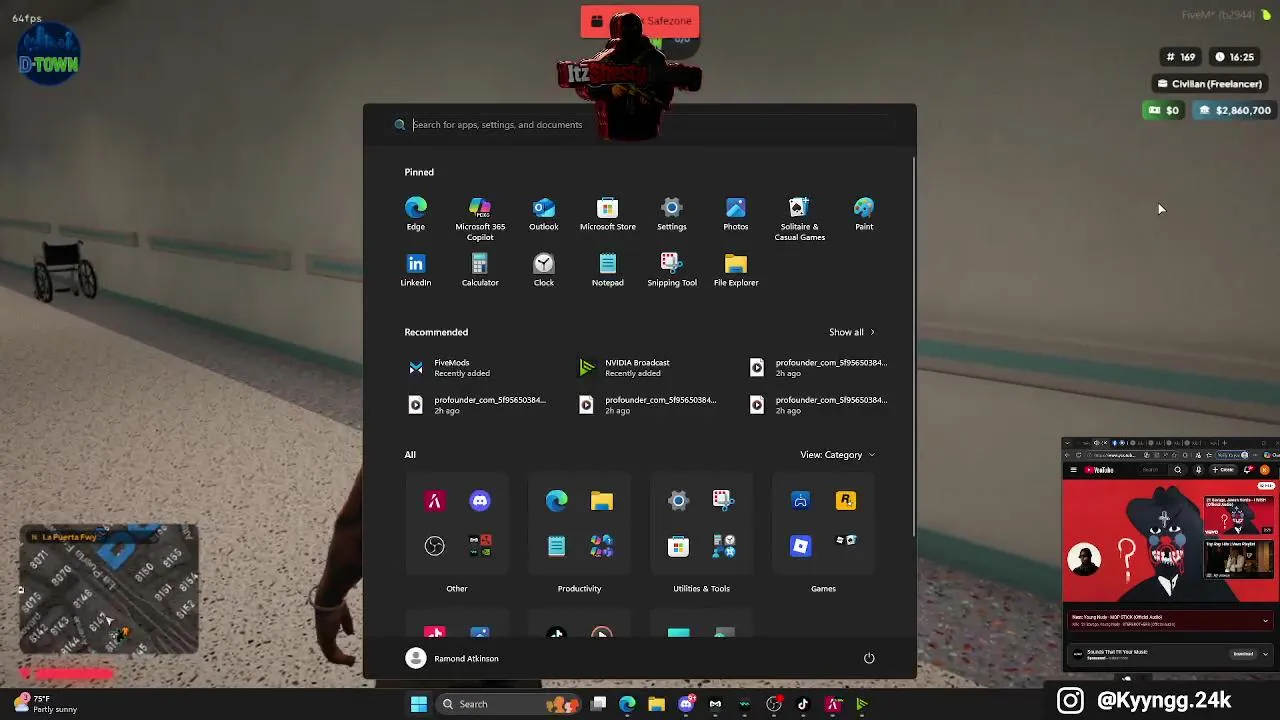The image size is (1280, 720).
Task: Open Notepad from Pinned section
Action: click(x=608, y=269)
